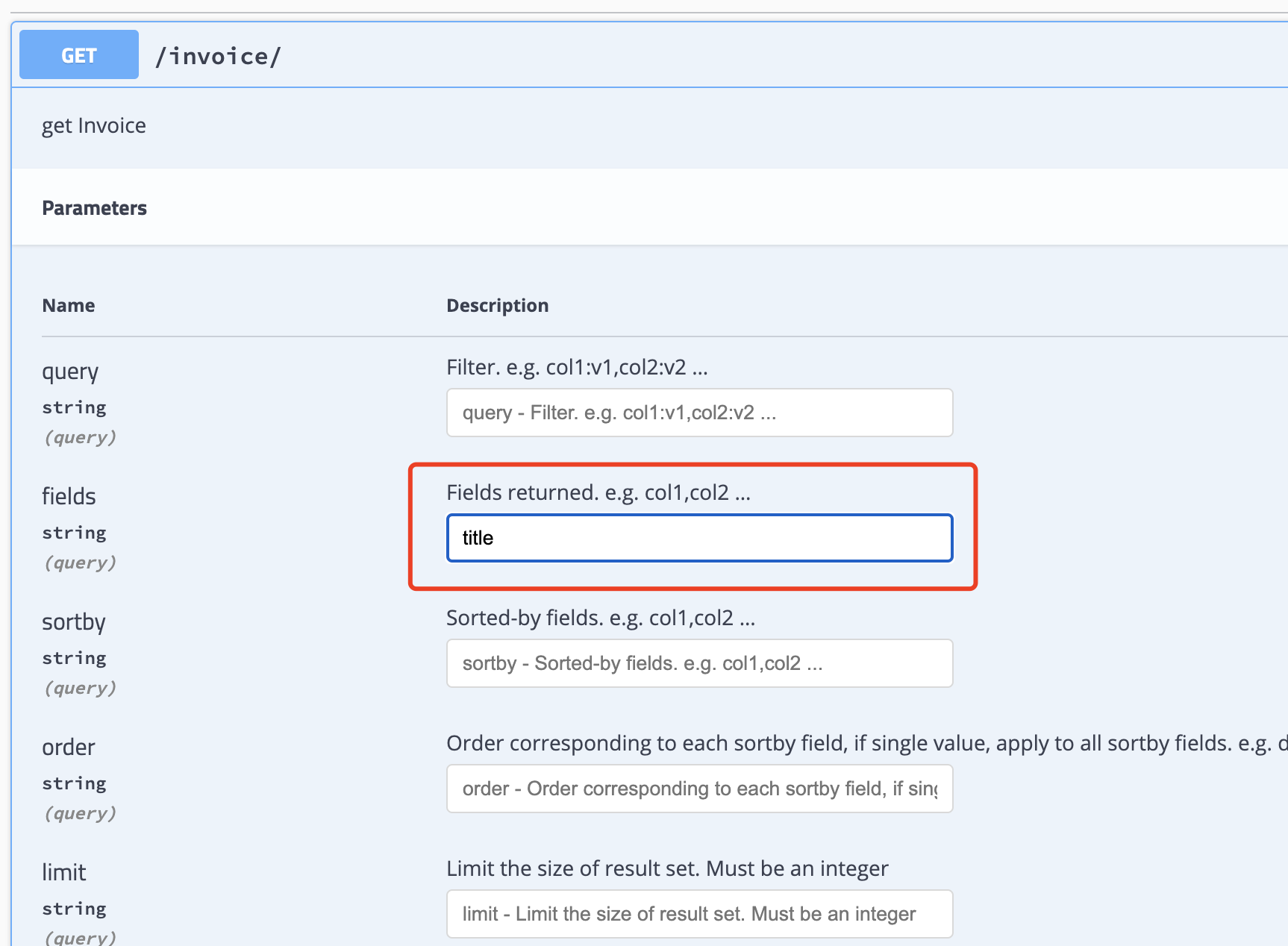1288x946 pixels.
Task: Click the Filter description text above query input
Action: pos(577,366)
